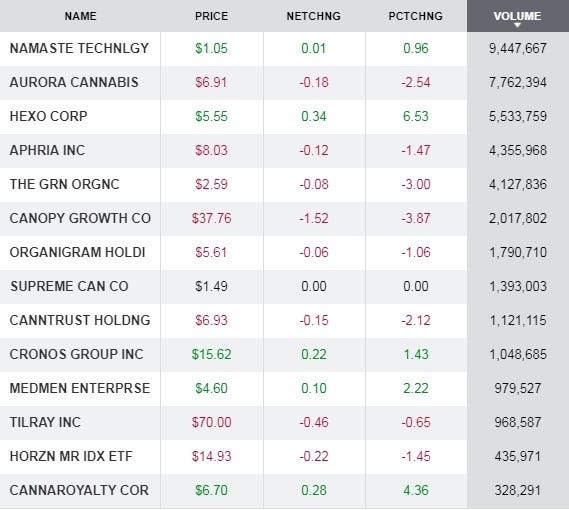Click Tilray volume 968,587
This screenshot has height=510, width=569.
517,422
